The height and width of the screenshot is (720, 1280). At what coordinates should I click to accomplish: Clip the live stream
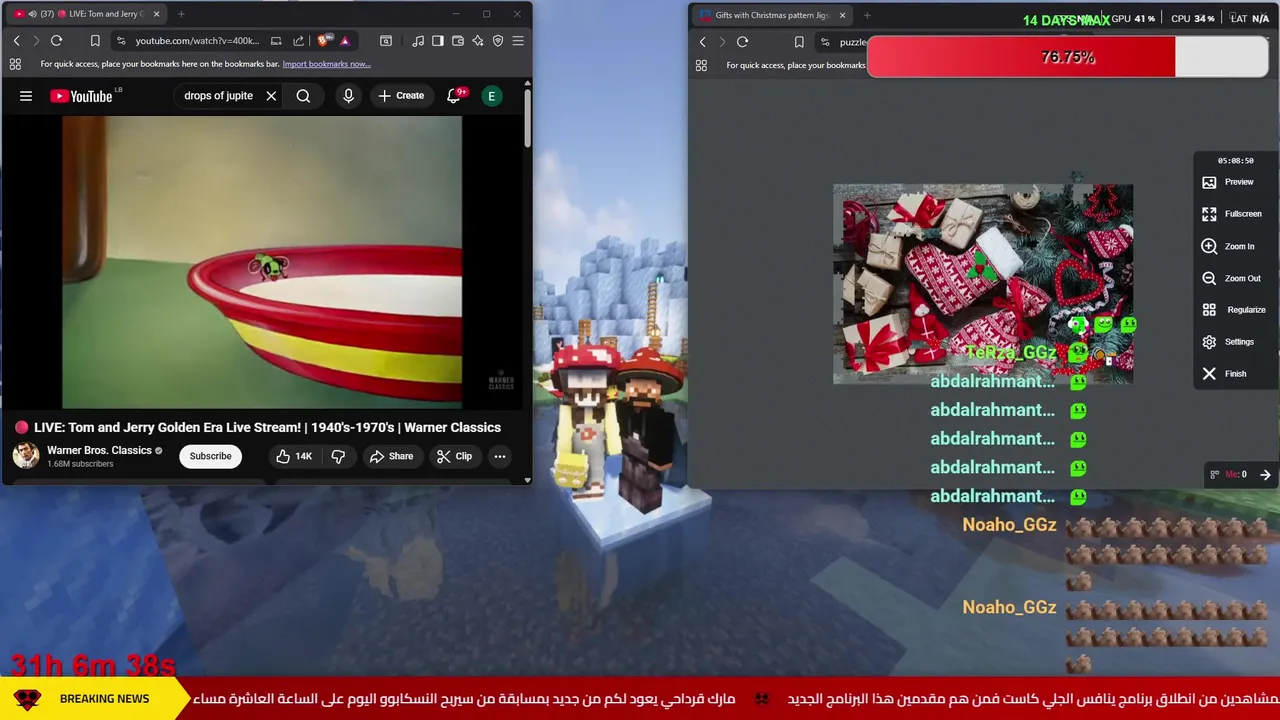coord(454,456)
